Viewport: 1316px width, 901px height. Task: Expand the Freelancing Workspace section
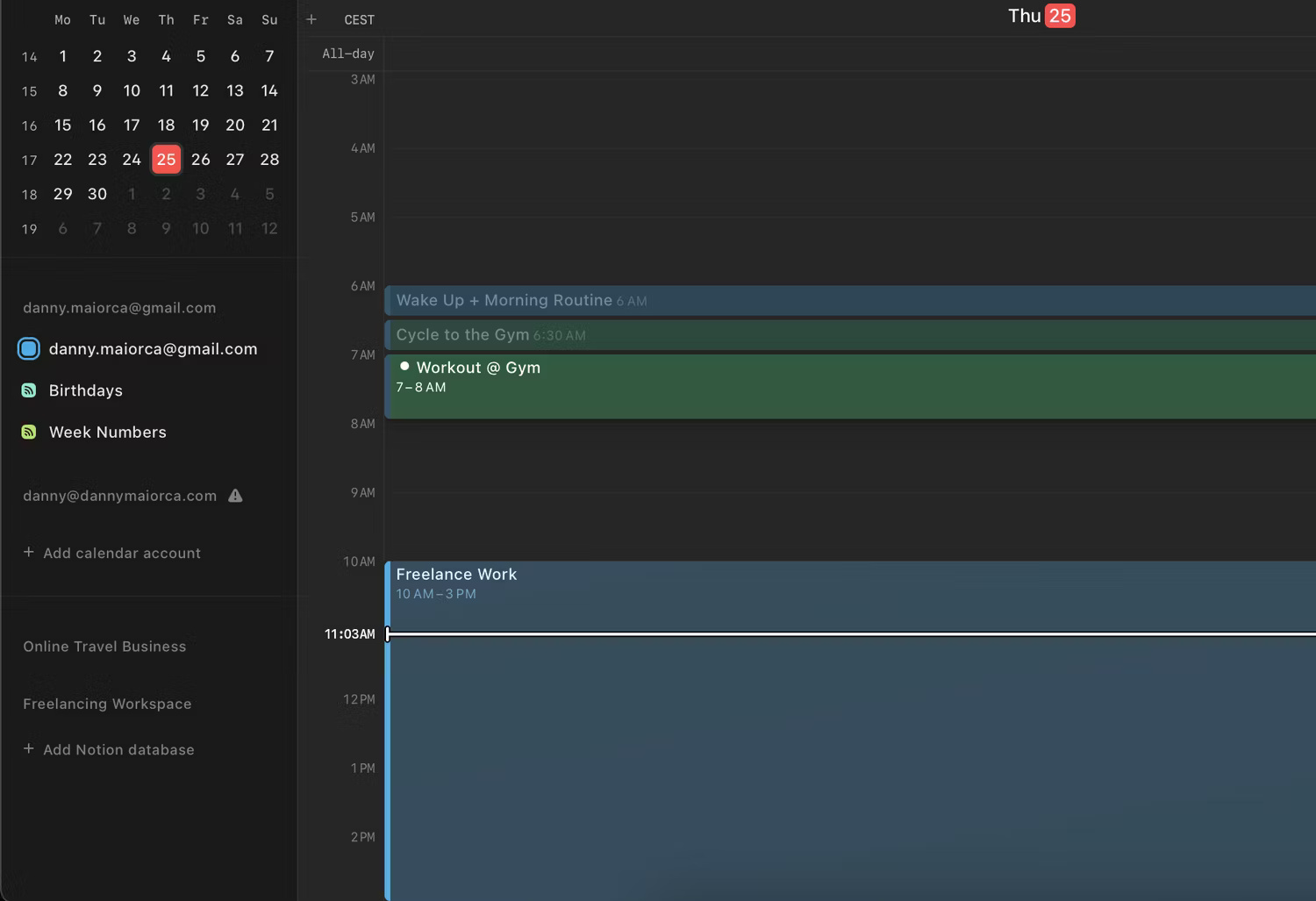click(x=106, y=704)
